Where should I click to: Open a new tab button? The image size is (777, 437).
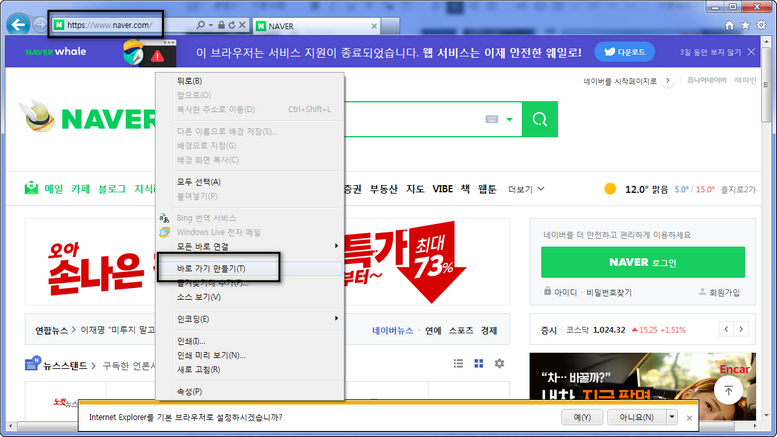click(390, 26)
